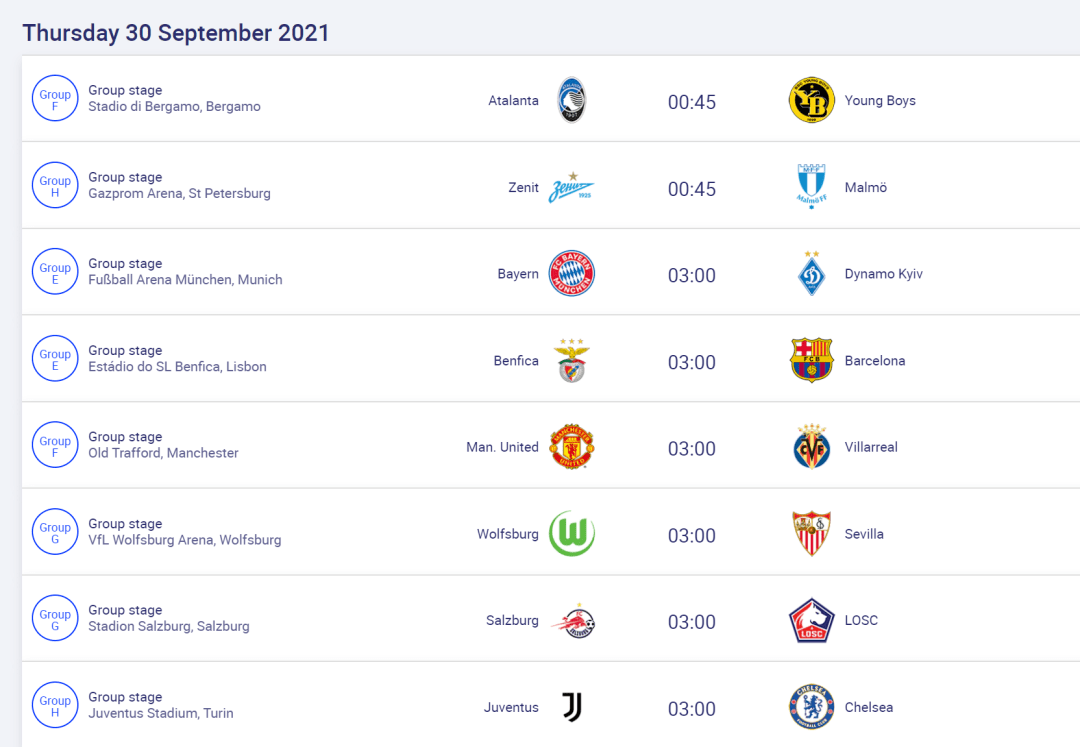Click the LOSC Lille crest
Image resolution: width=1080 pixels, height=747 pixels.
[x=811, y=620]
